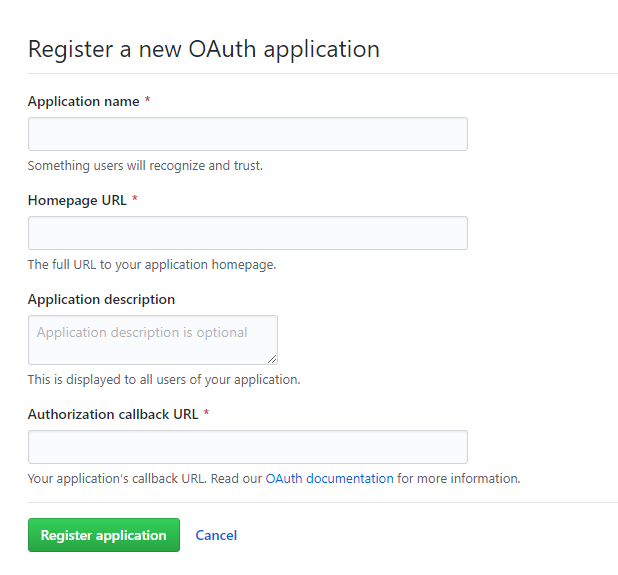Click the description textarea resize handle
Viewport: 618px width, 575px height.
[272, 358]
